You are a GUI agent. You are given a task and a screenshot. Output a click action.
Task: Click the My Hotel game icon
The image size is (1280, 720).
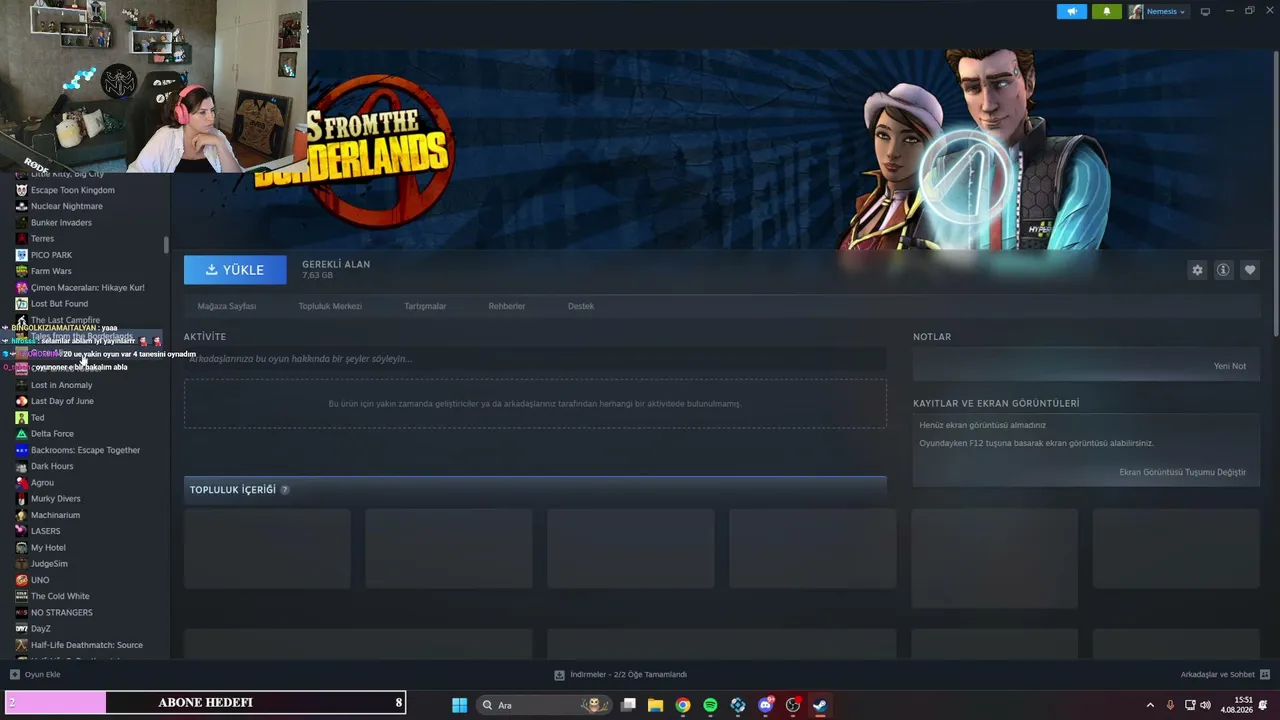(x=22, y=548)
